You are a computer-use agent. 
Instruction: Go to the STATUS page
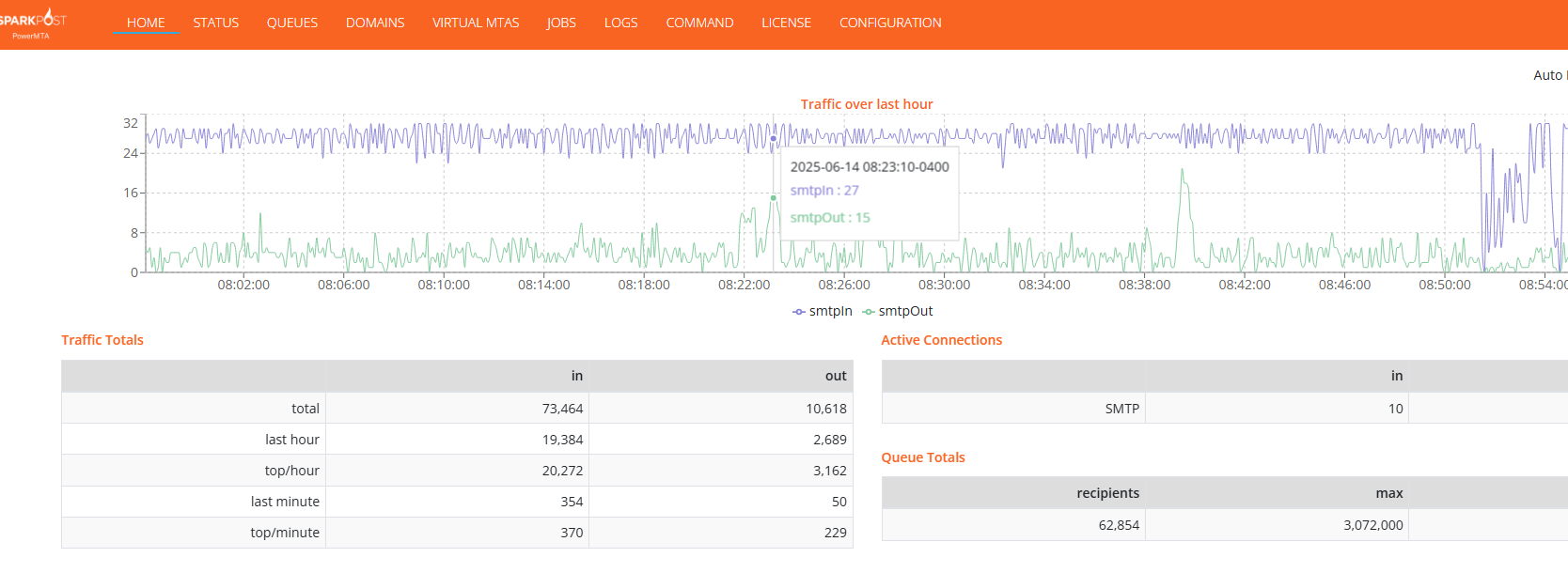click(x=215, y=23)
